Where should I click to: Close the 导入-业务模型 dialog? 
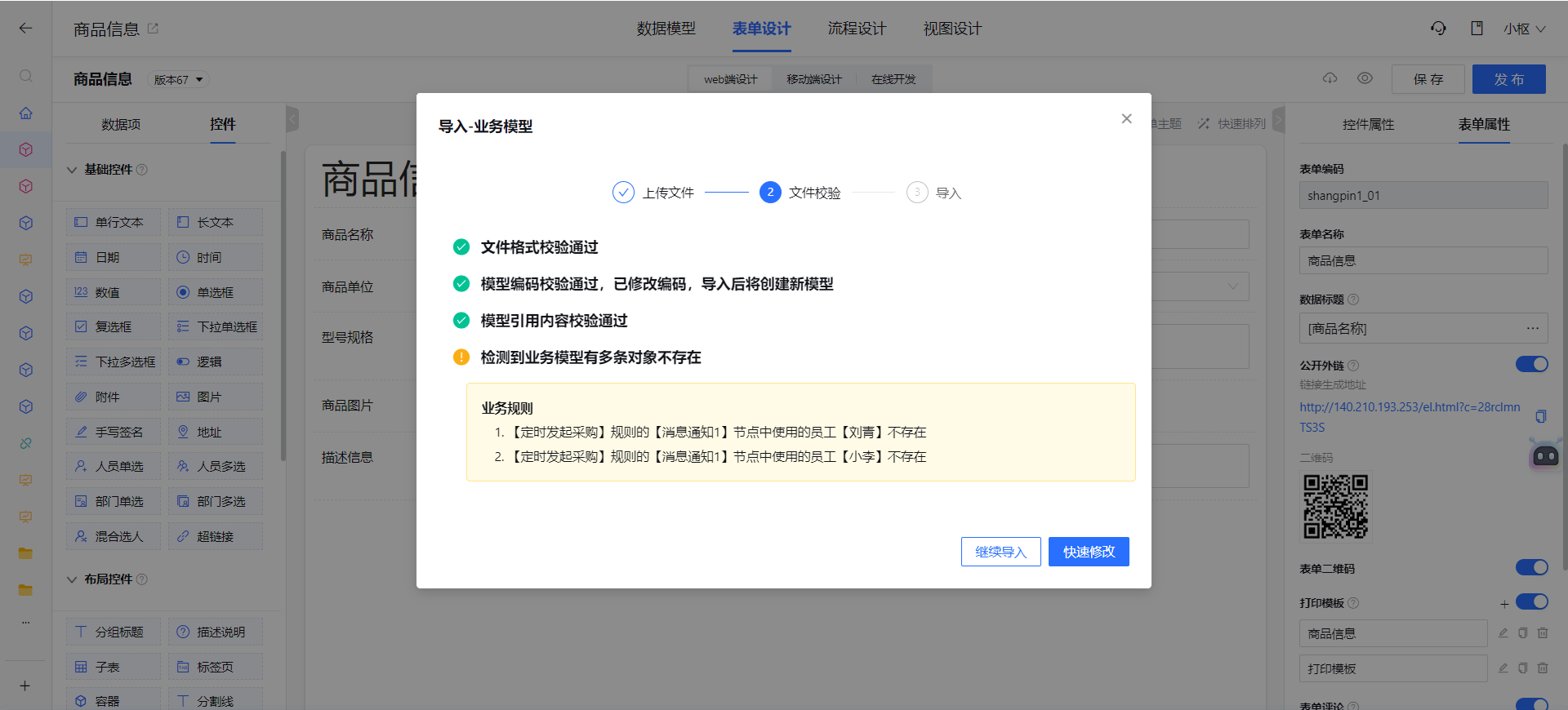point(1127,118)
